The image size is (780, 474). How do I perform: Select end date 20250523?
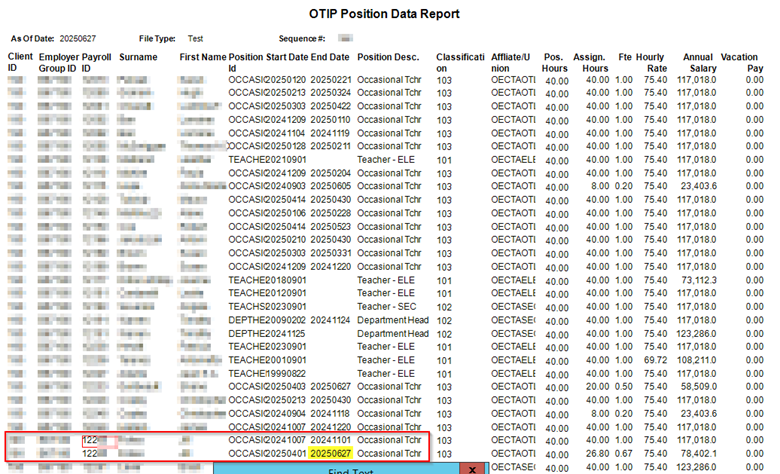(x=330, y=226)
